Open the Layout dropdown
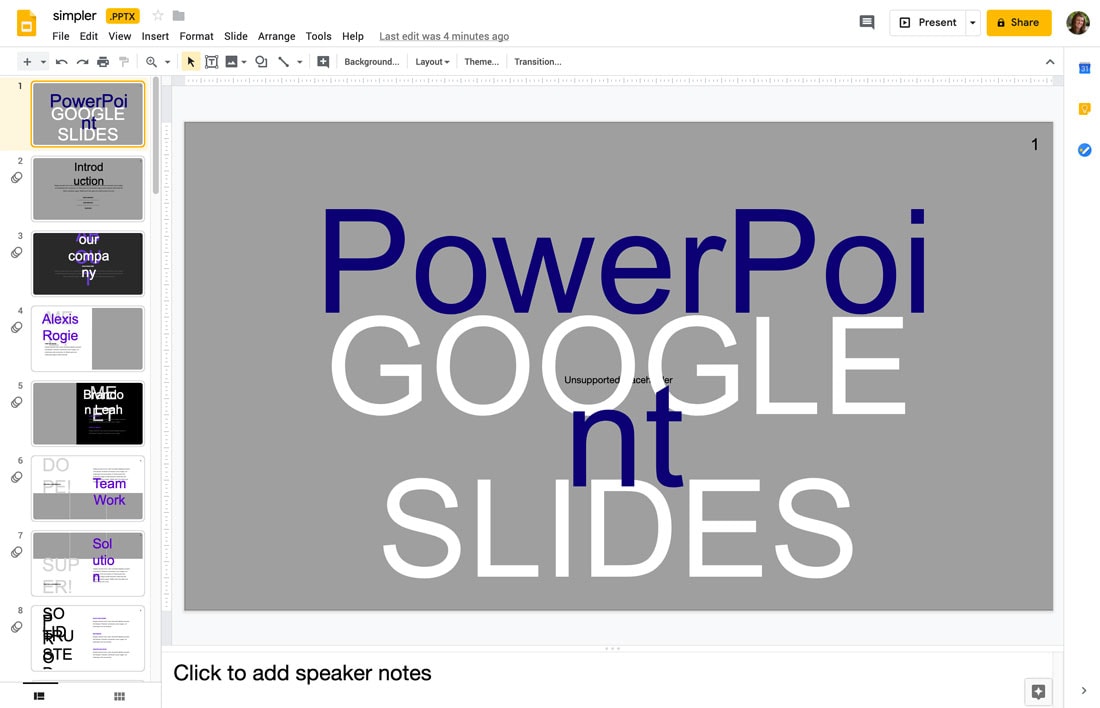This screenshot has width=1100, height=708. [x=432, y=62]
